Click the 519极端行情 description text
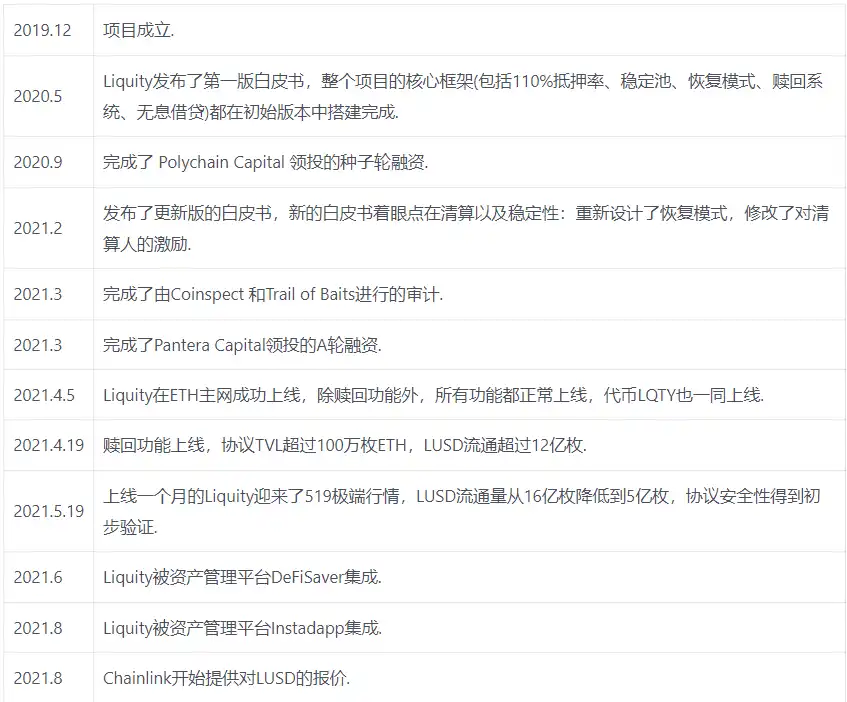 click(462, 511)
